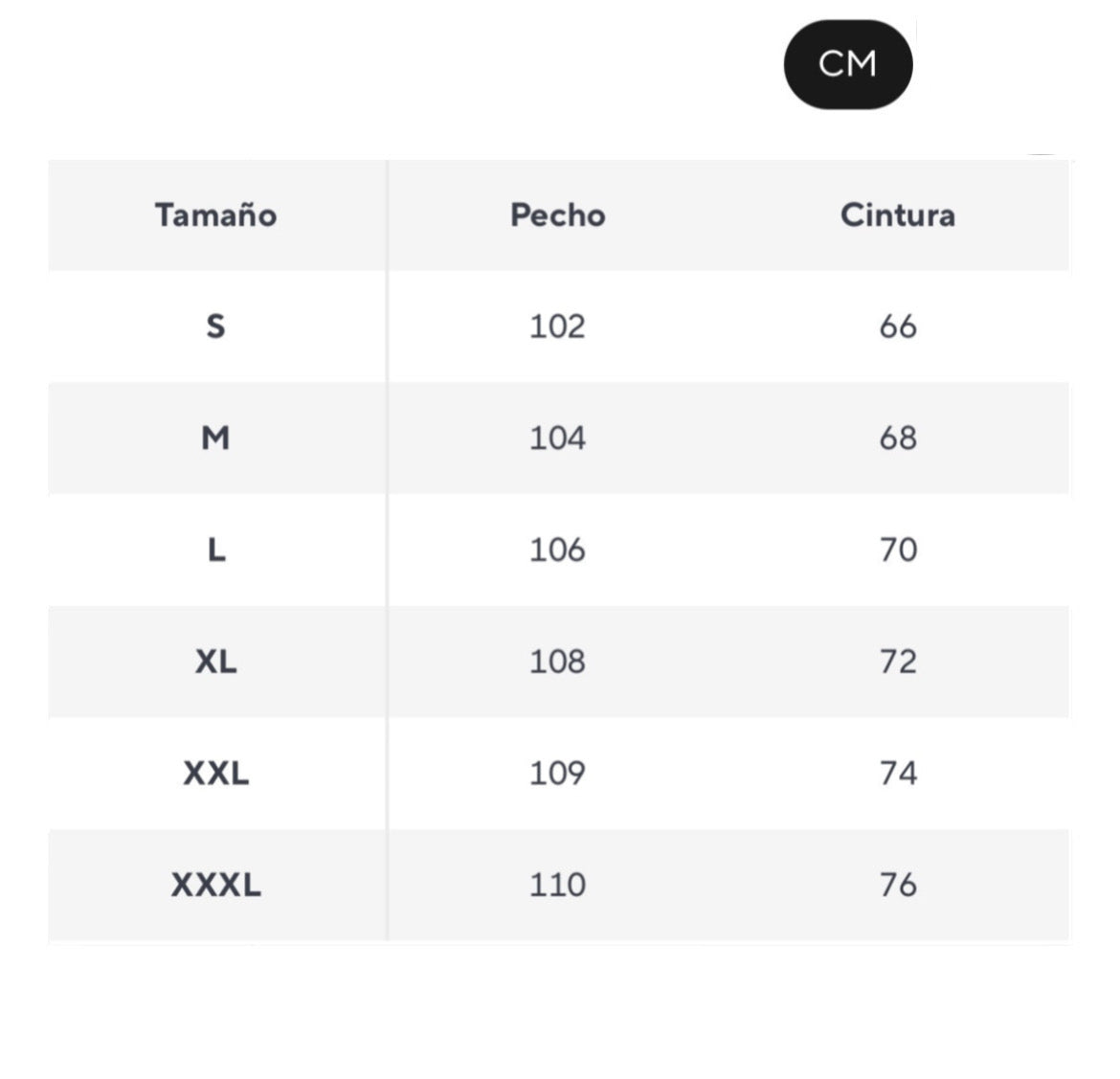1120x1079 pixels.
Task: Click the chest value 106
Action: coord(557,551)
